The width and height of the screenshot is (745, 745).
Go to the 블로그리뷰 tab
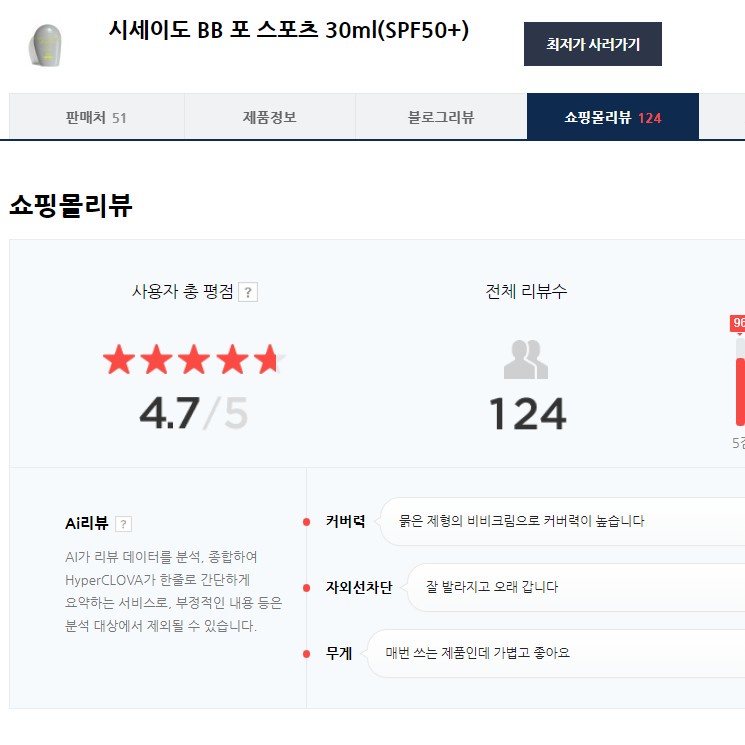pyautogui.click(x=441, y=117)
